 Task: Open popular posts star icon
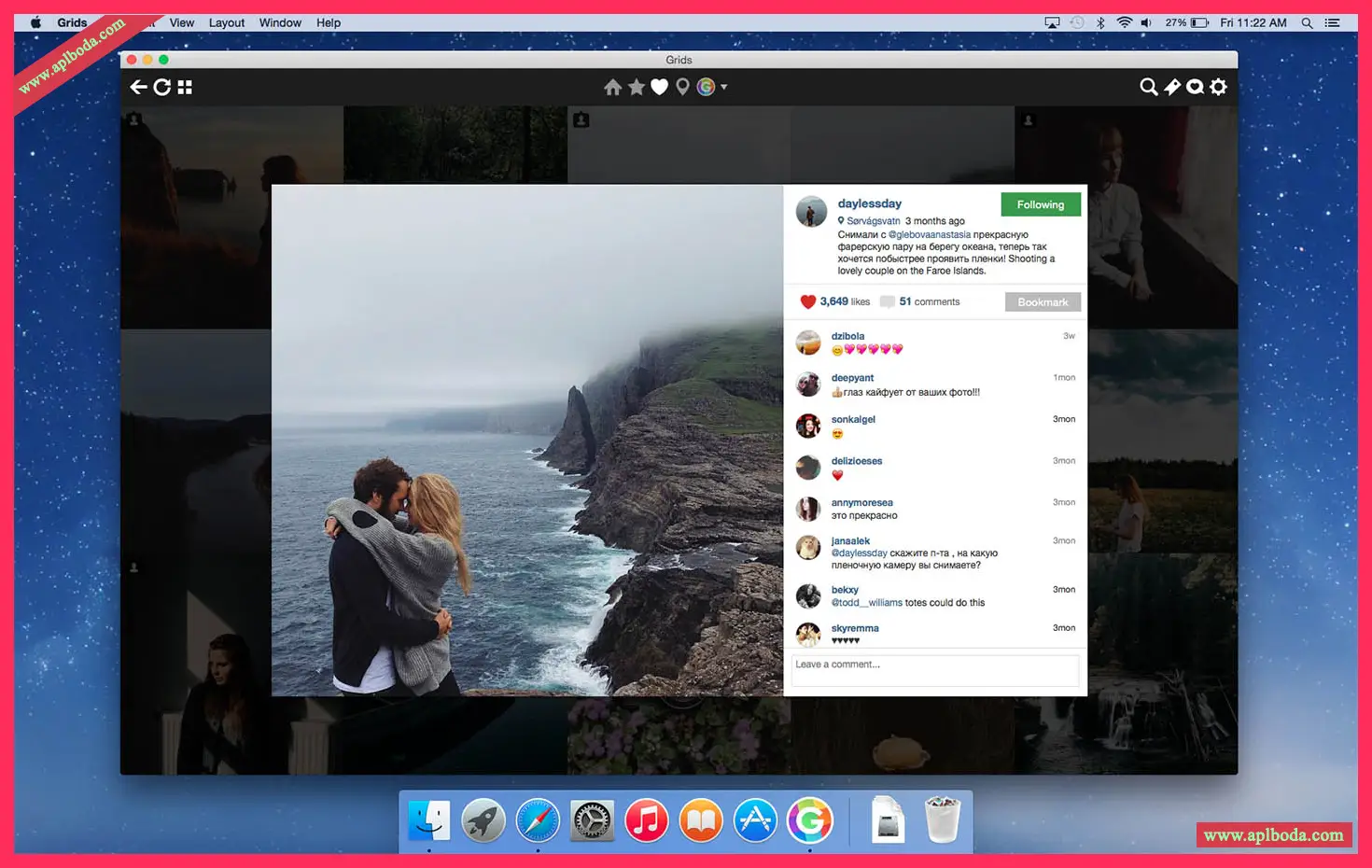pos(636,87)
